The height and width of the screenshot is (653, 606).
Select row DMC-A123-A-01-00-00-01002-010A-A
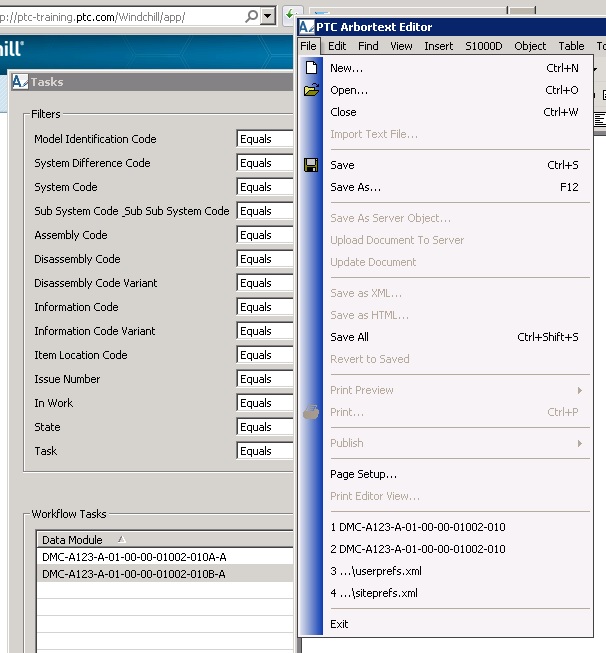[134, 557]
